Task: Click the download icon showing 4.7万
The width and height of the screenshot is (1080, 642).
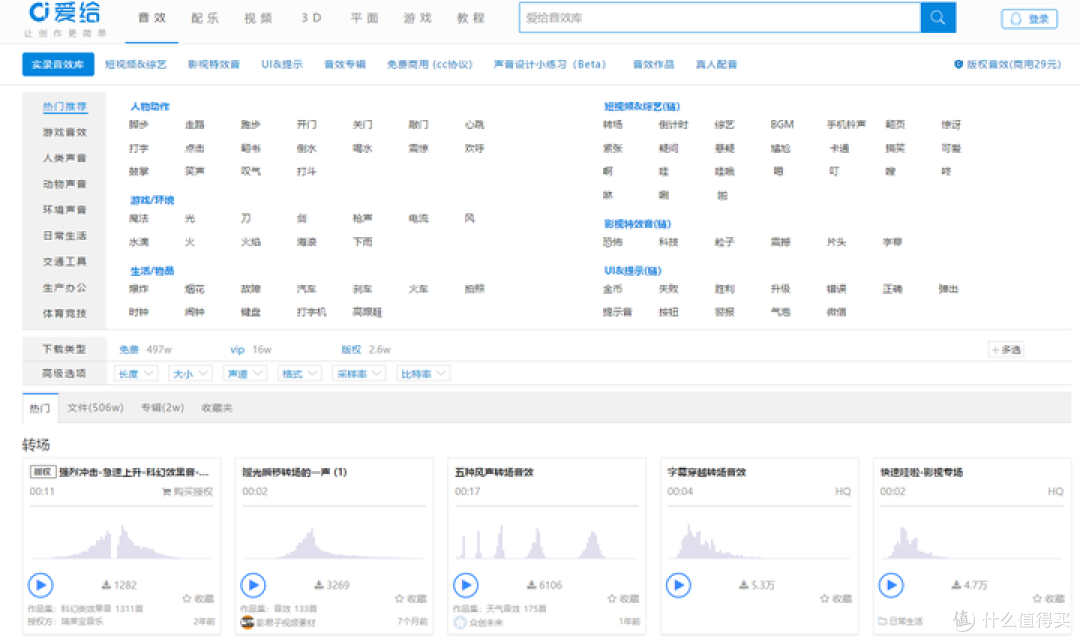Action: pos(957,585)
